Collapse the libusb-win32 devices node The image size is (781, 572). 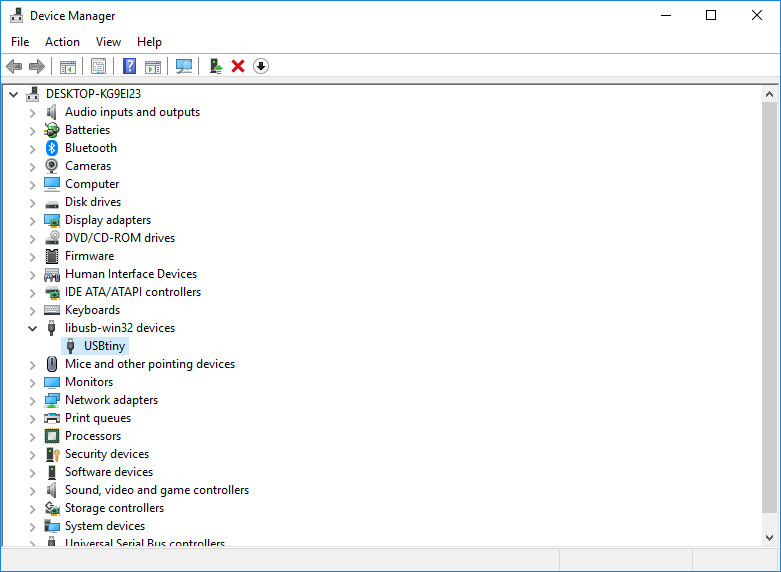pyautogui.click(x=33, y=328)
